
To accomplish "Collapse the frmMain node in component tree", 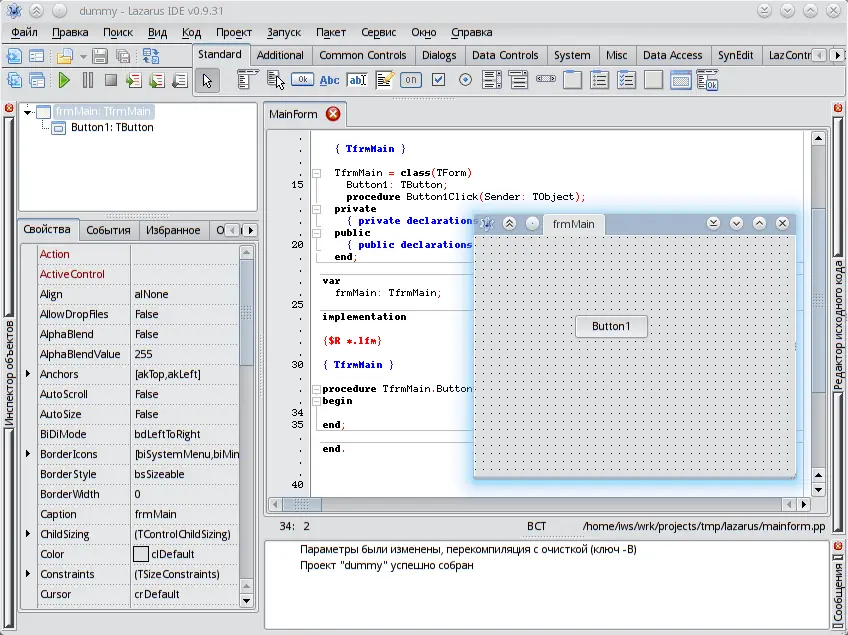I will coord(27,112).
